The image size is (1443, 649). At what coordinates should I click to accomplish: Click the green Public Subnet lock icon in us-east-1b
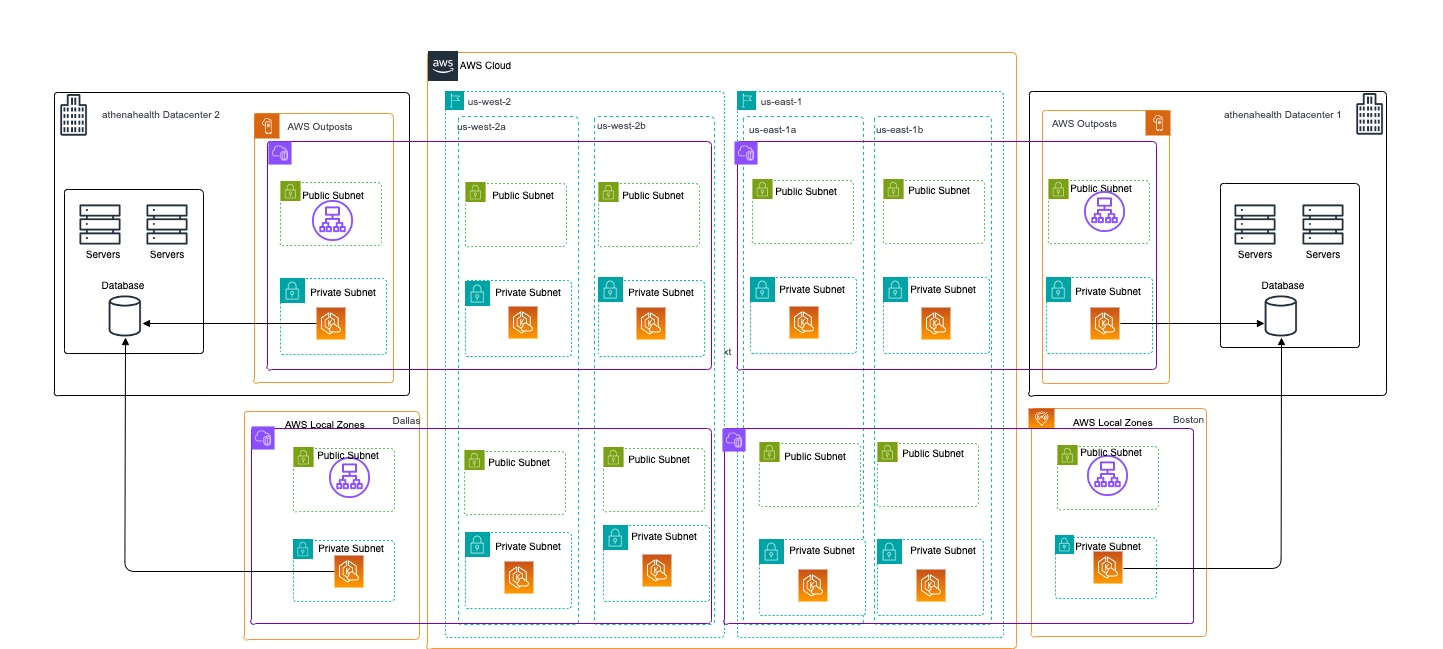891,189
